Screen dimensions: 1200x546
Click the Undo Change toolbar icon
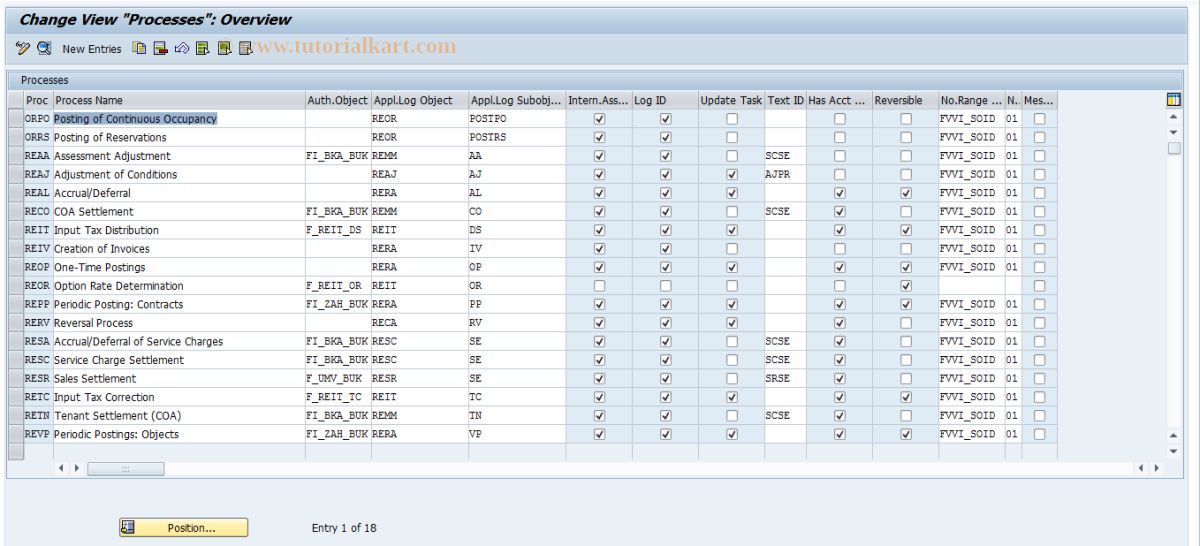pos(181,48)
